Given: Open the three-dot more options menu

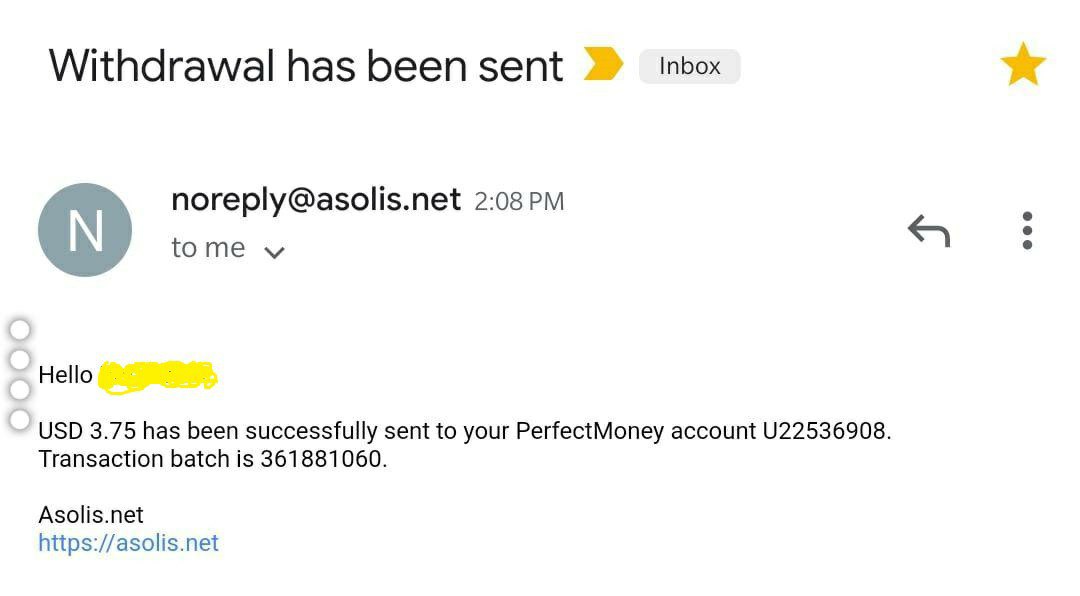Looking at the screenshot, I should coord(1027,231).
